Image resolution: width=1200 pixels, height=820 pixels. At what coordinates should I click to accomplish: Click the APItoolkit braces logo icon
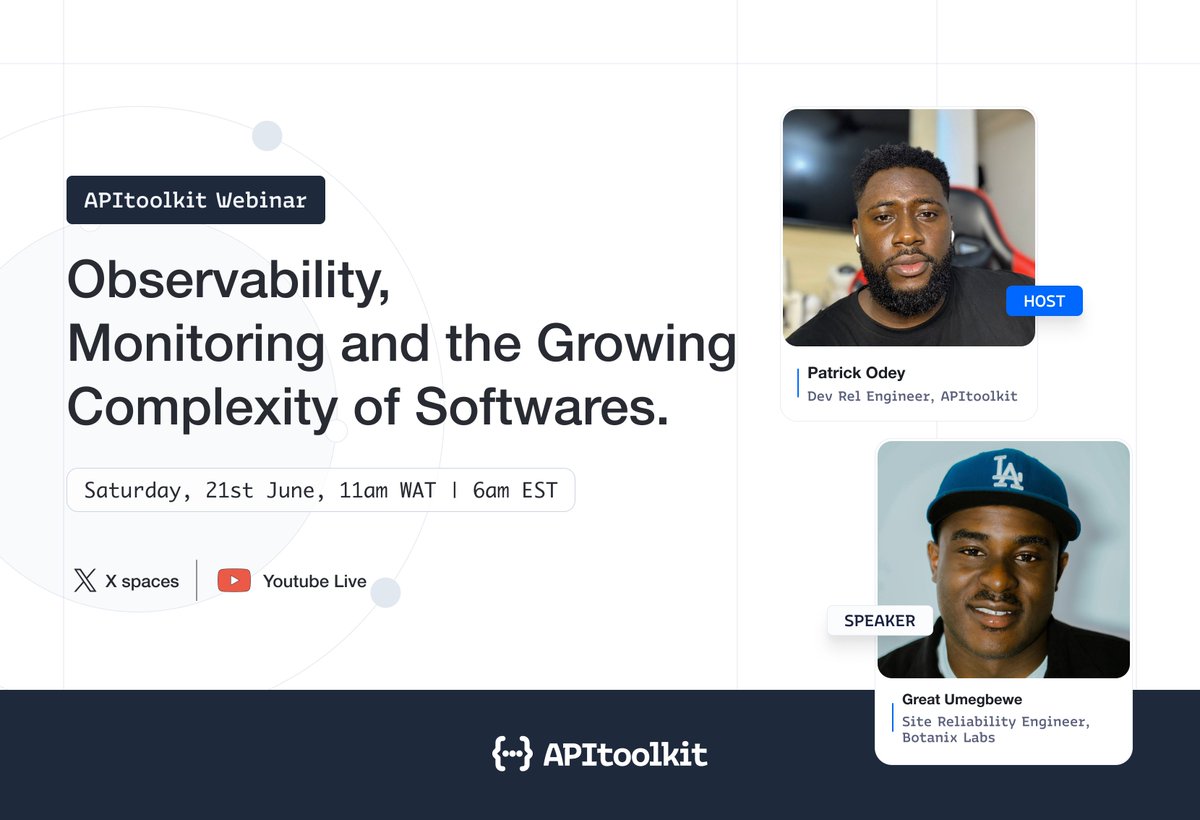(x=511, y=754)
